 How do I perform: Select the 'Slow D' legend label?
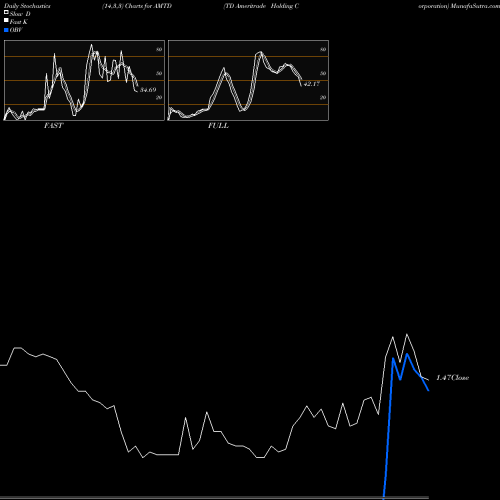pos(20,14)
